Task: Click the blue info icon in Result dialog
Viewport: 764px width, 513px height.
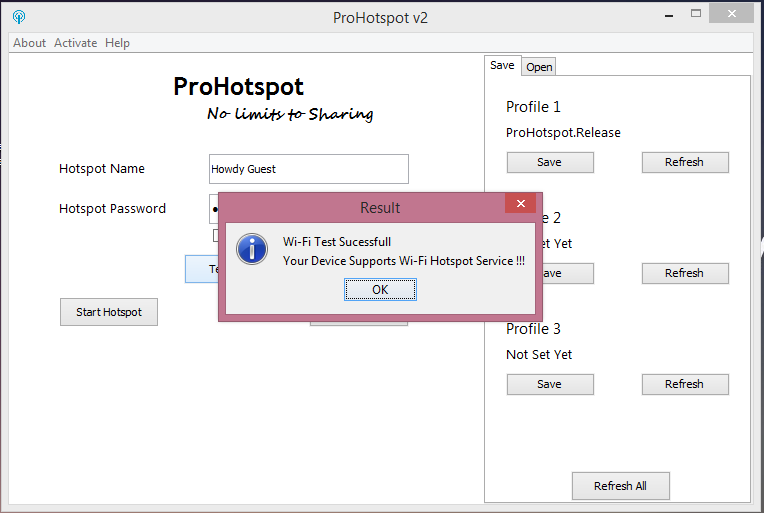Action: pyautogui.click(x=252, y=249)
